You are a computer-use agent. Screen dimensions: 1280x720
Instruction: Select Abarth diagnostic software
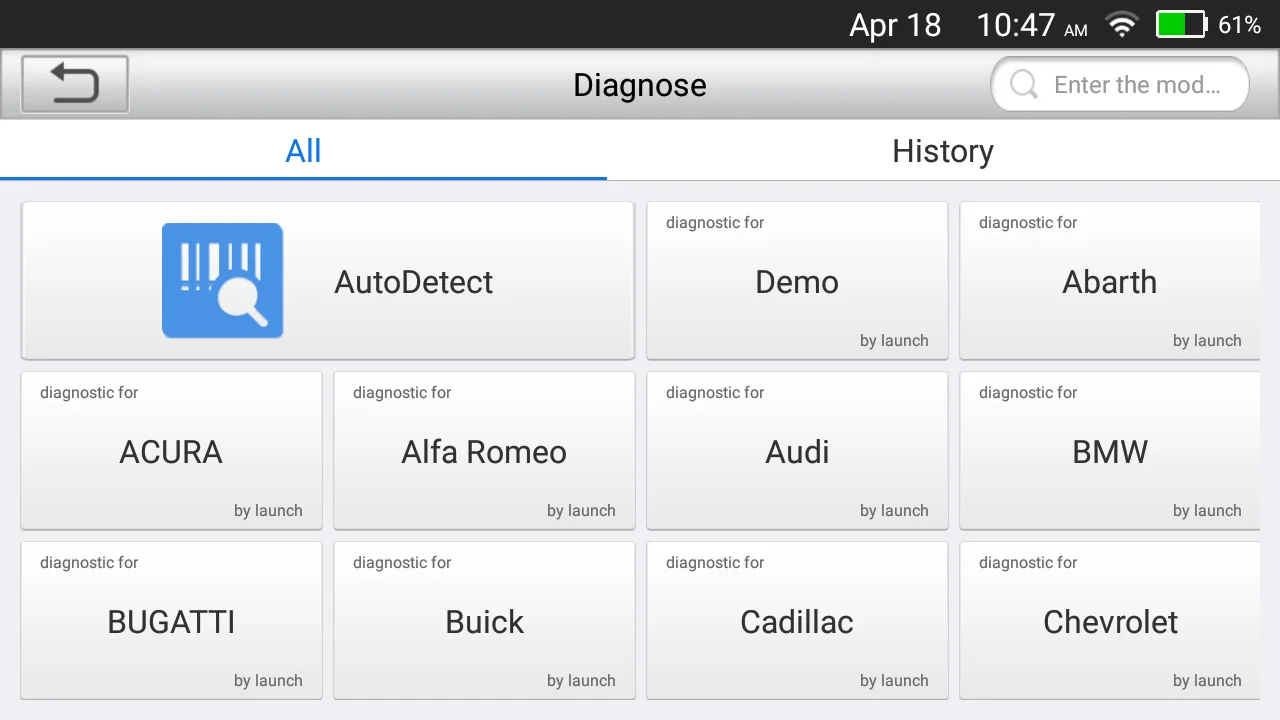click(1109, 282)
